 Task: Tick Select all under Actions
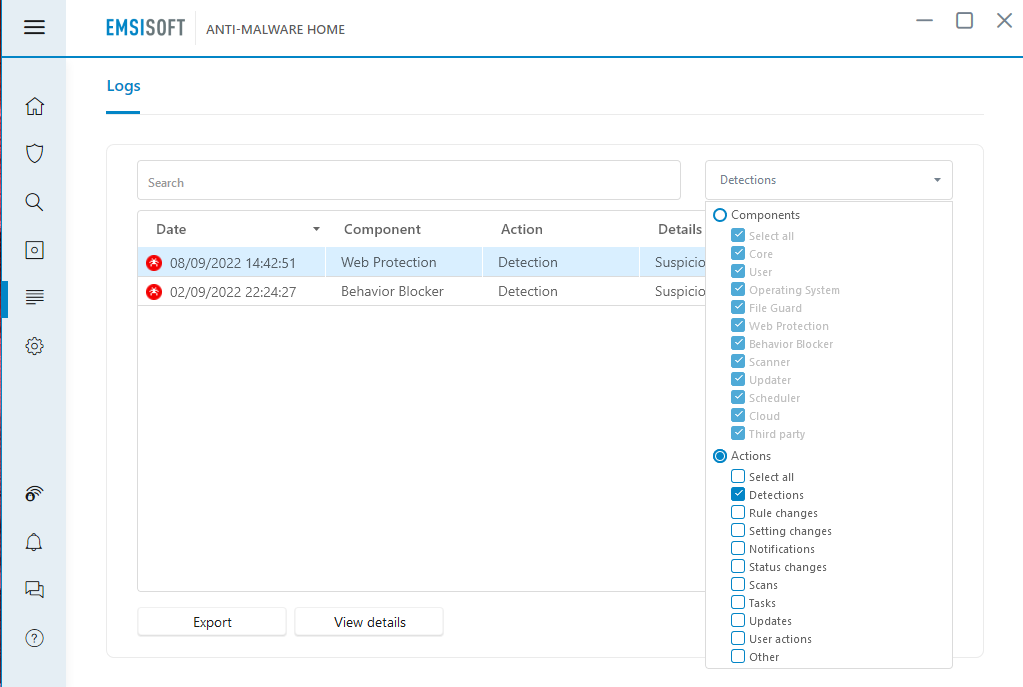point(738,477)
